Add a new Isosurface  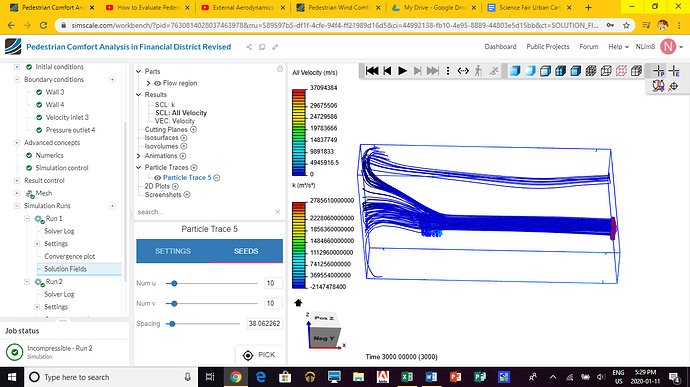pos(184,138)
